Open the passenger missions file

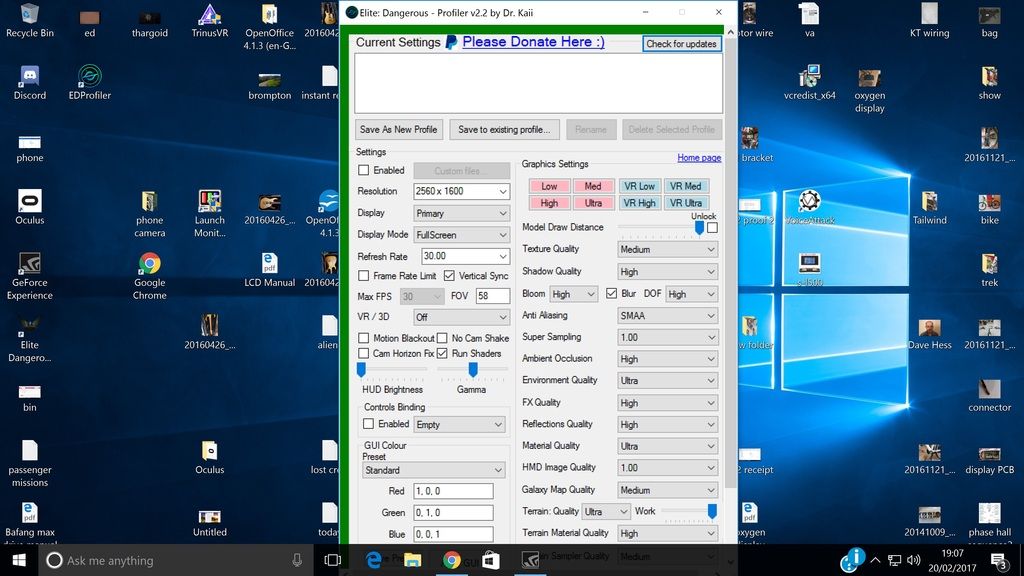pyautogui.click(x=29, y=463)
